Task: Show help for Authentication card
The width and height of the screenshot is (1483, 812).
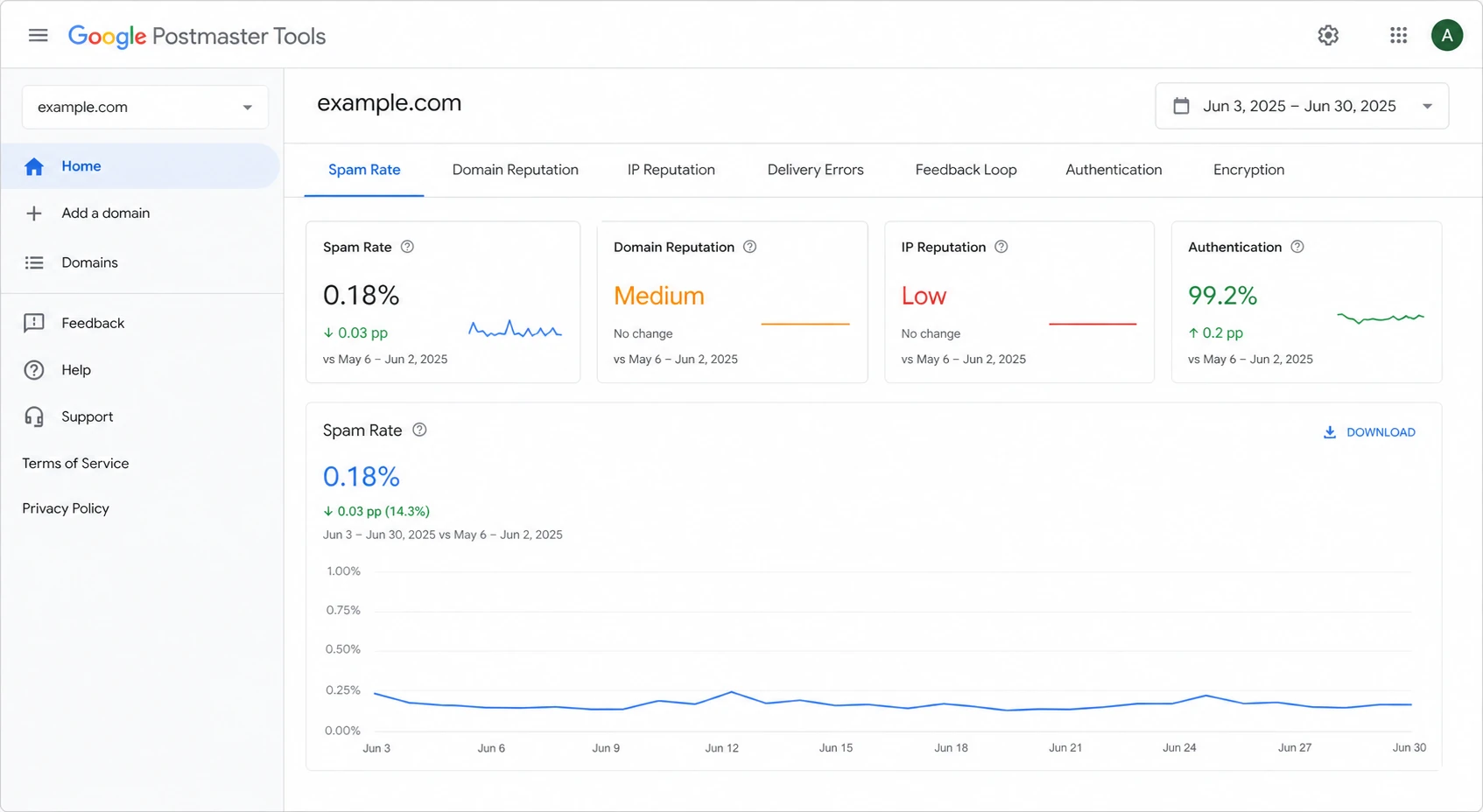Action: click(x=1297, y=247)
